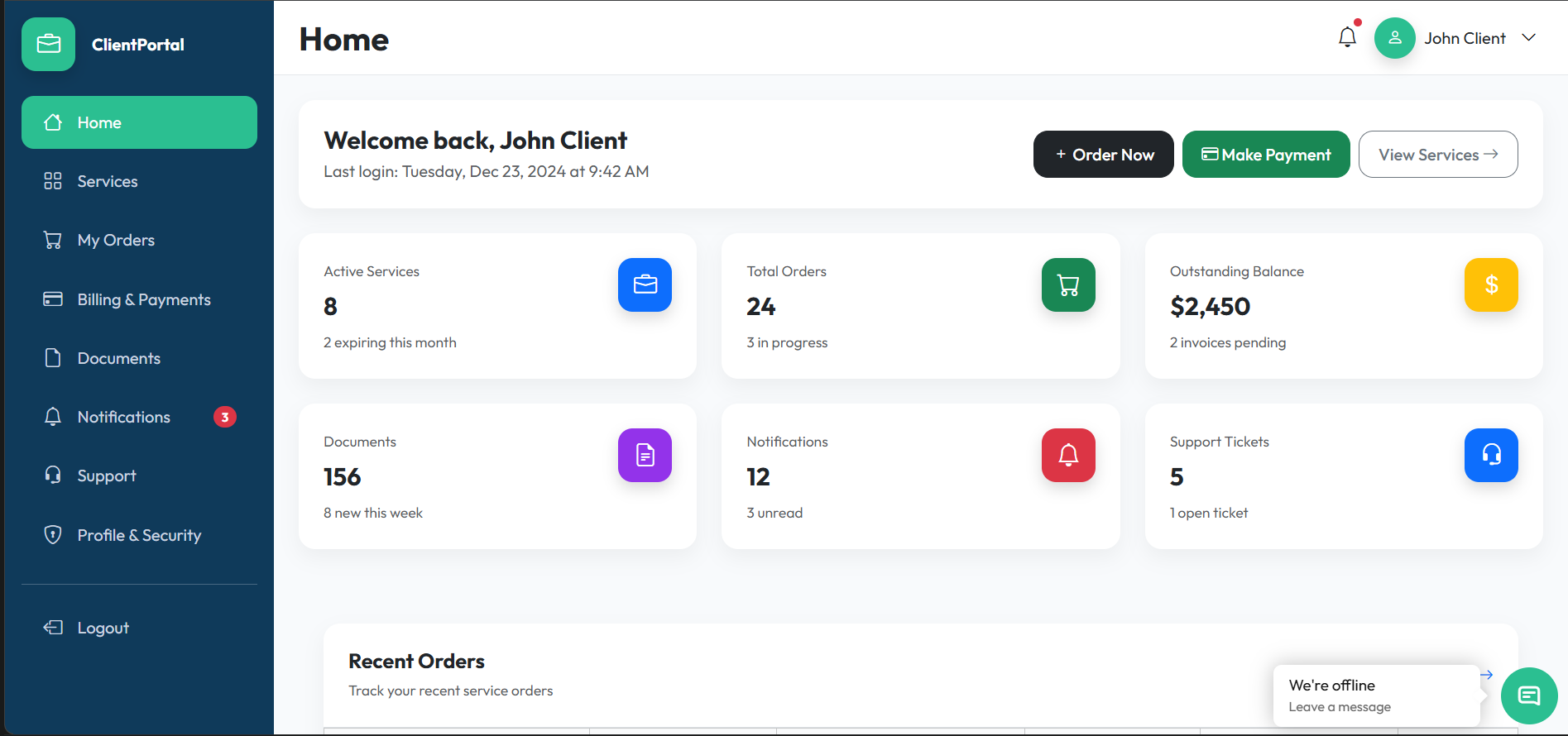This screenshot has height=736, width=1568.
Task: Click the red Notifications bell card icon
Action: [x=1068, y=455]
